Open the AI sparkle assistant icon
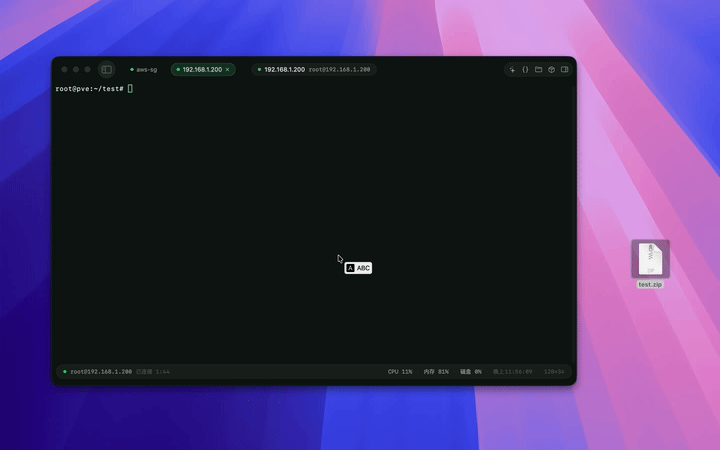 (x=512, y=70)
